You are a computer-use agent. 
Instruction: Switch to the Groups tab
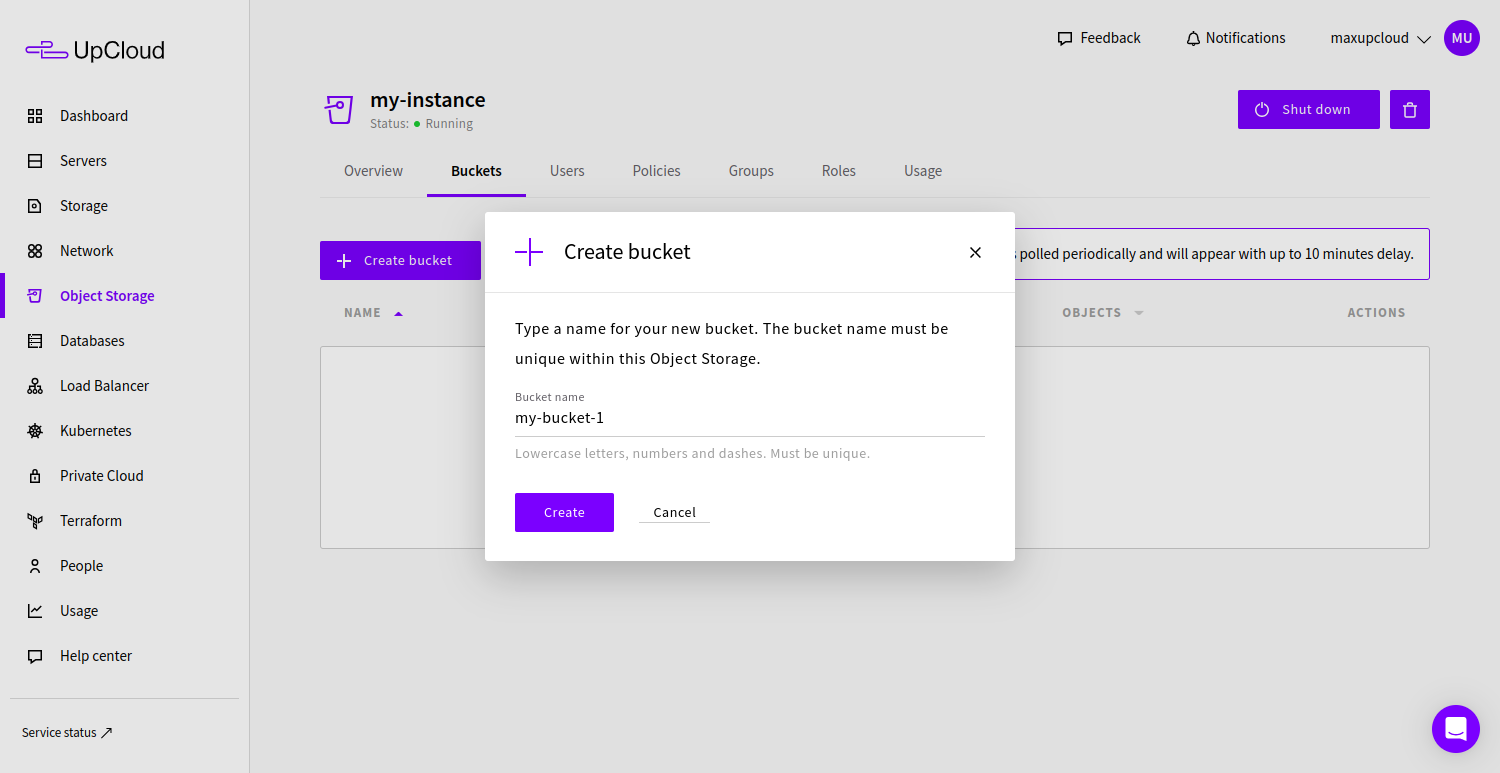751,171
